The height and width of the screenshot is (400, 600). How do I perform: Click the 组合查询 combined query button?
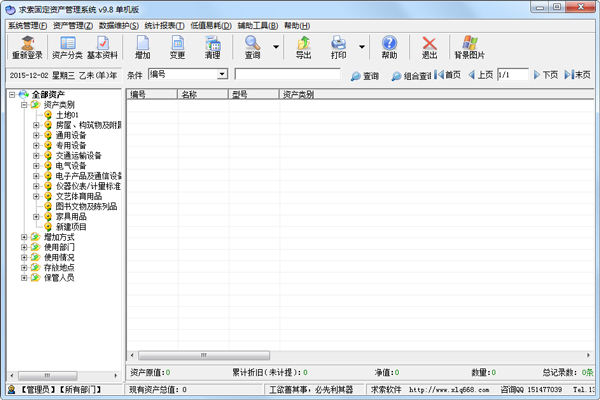(411, 76)
